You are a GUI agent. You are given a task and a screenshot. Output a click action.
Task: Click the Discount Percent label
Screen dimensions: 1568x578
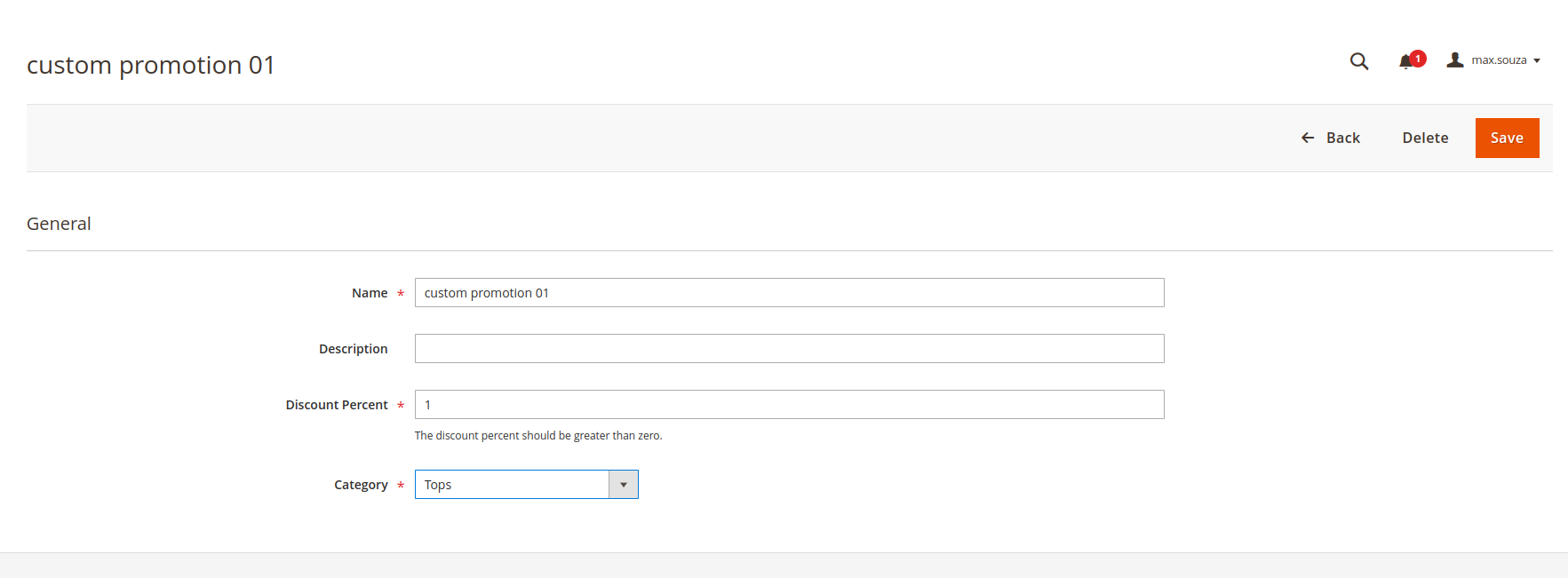337,405
